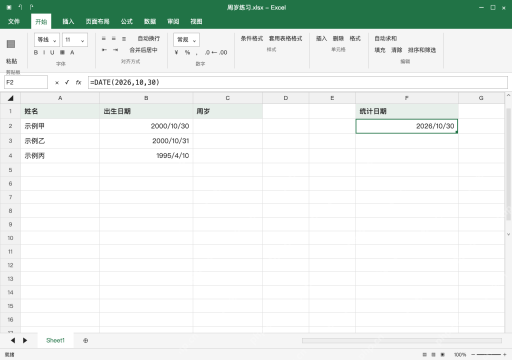Click the horizontal scrollbar
The width and height of the screenshot is (512, 360).
(402, 341)
